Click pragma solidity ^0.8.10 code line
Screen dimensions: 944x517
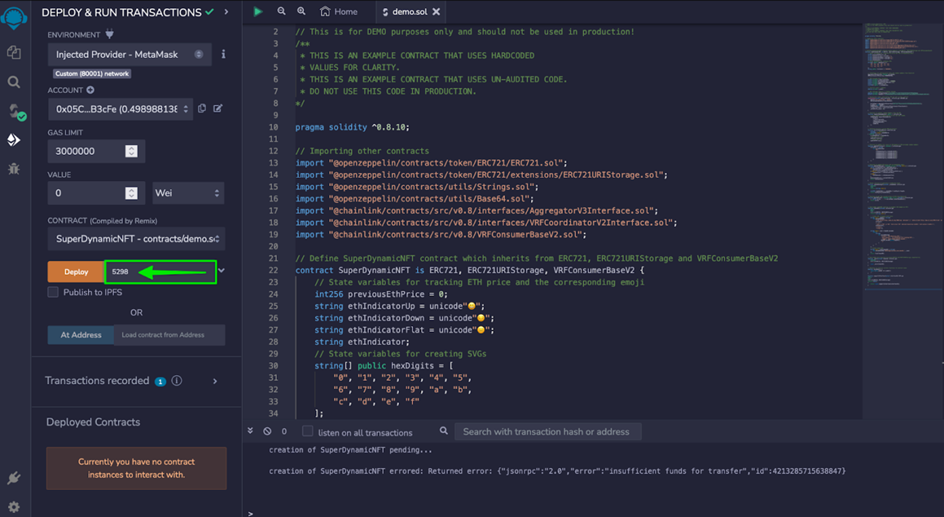point(352,127)
